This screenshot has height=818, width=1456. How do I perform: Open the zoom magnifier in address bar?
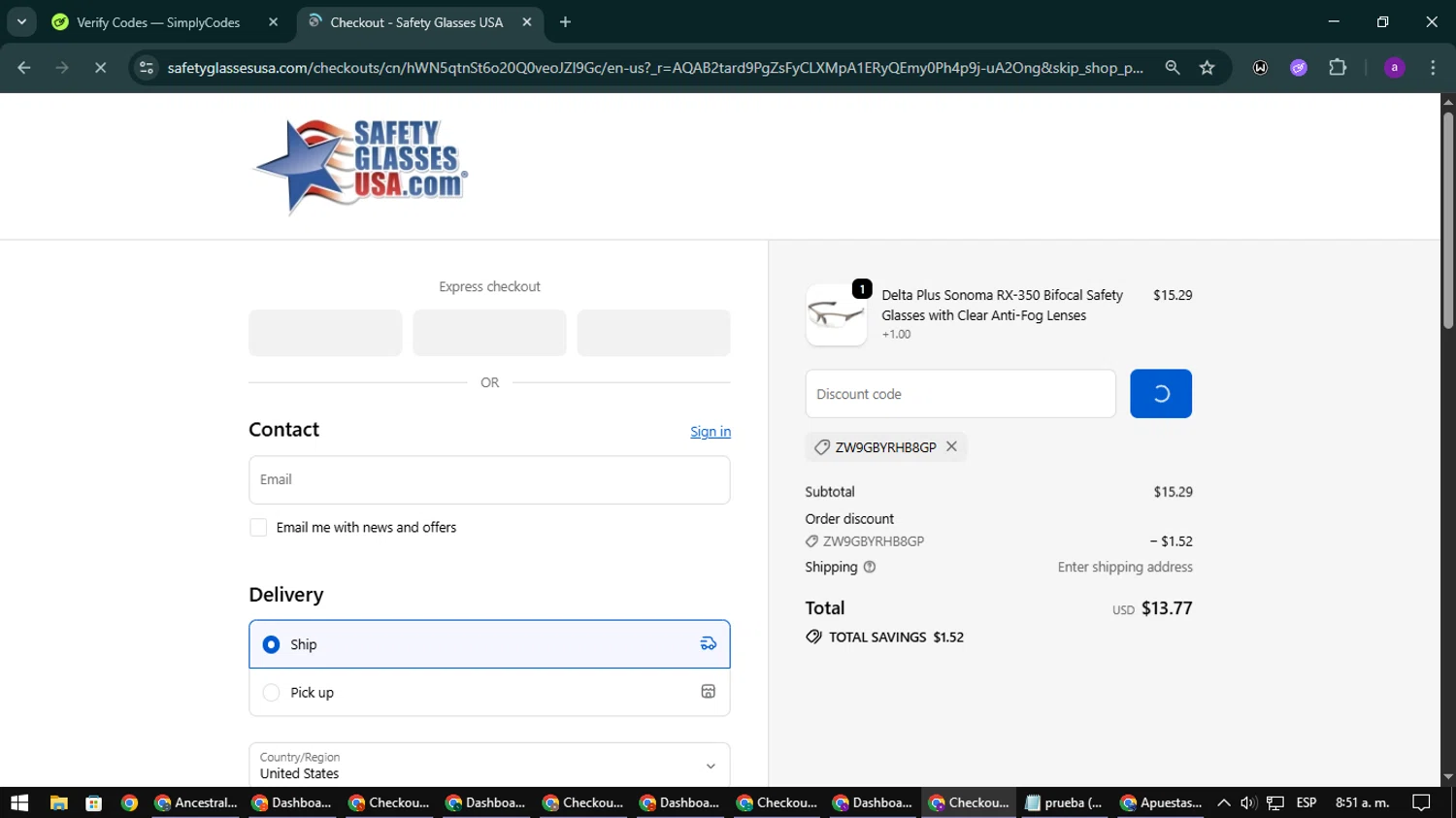click(1173, 68)
